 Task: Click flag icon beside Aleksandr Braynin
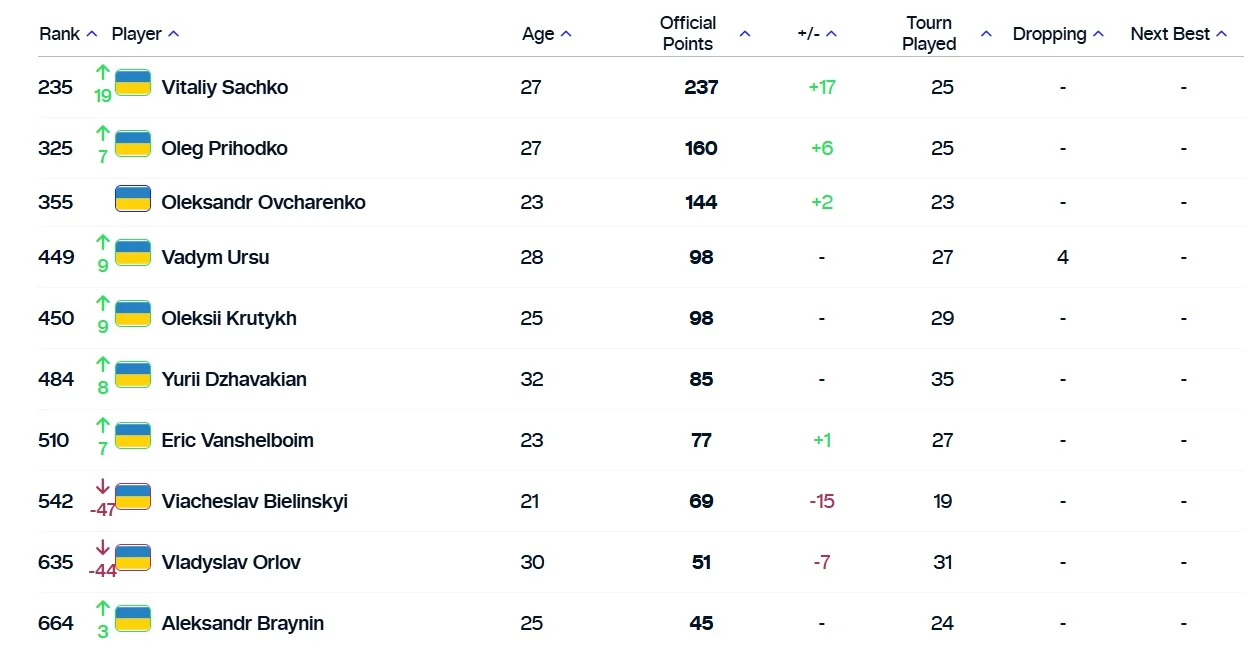pos(133,619)
